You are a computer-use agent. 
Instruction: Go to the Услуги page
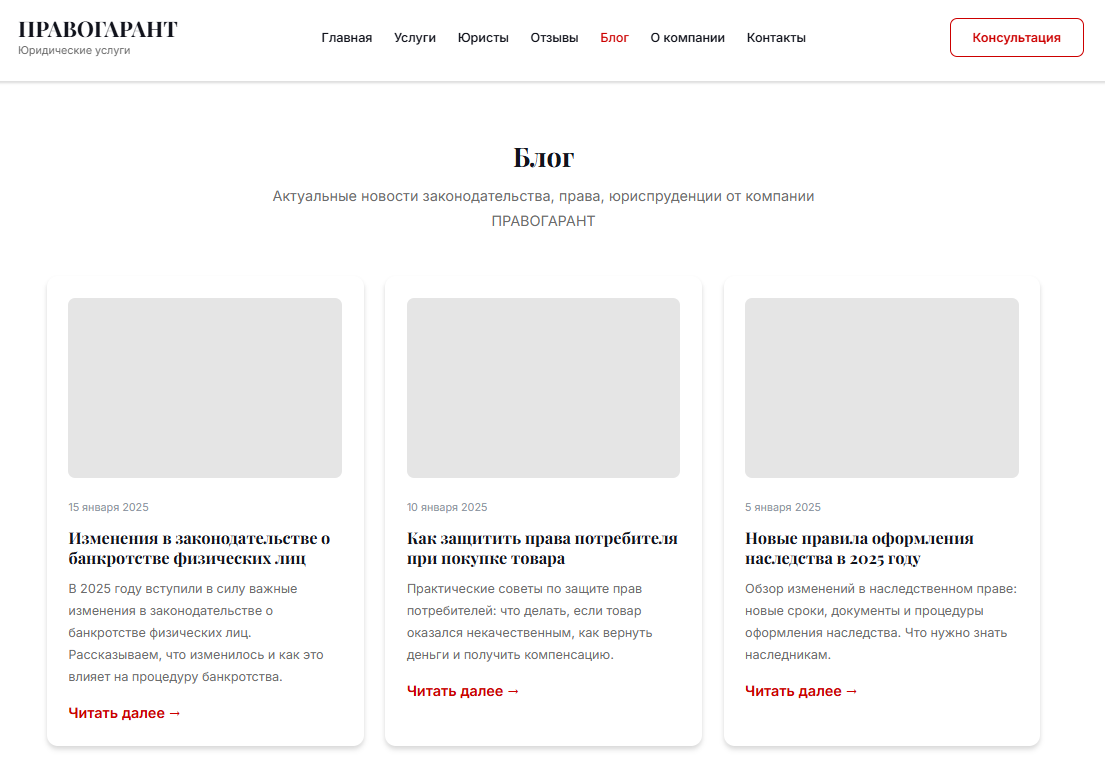click(x=415, y=37)
